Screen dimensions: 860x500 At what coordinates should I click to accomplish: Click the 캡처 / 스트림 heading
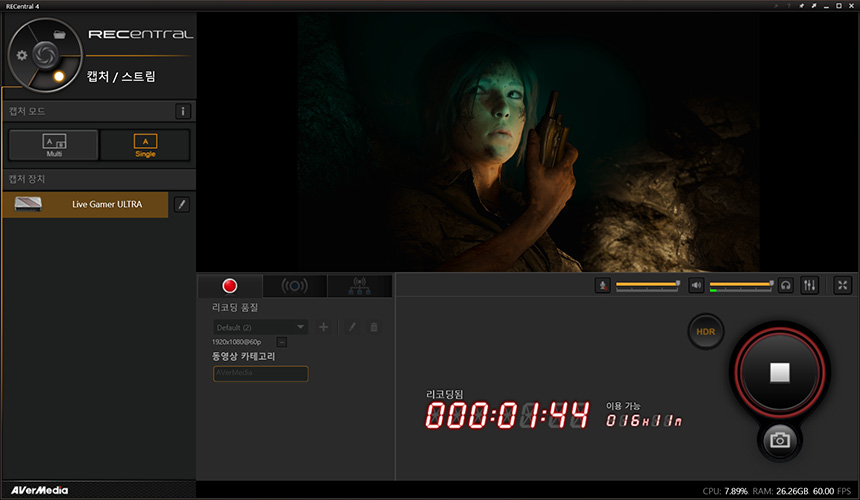click(121, 76)
